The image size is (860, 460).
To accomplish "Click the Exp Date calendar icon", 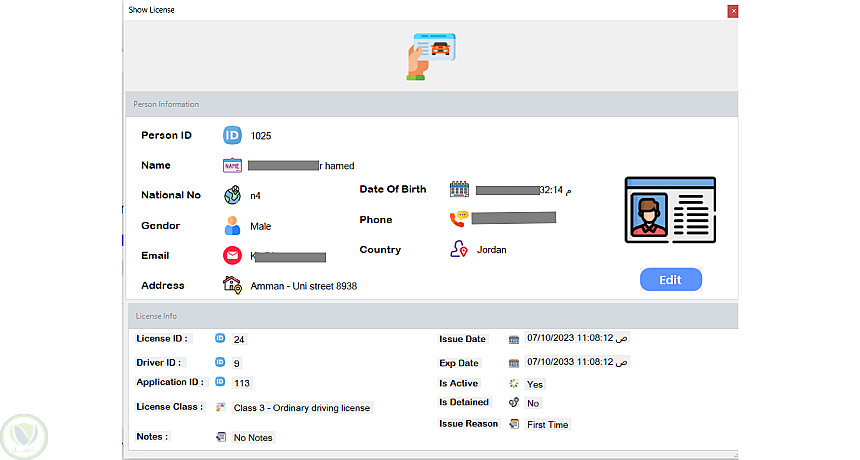I will click(513, 363).
